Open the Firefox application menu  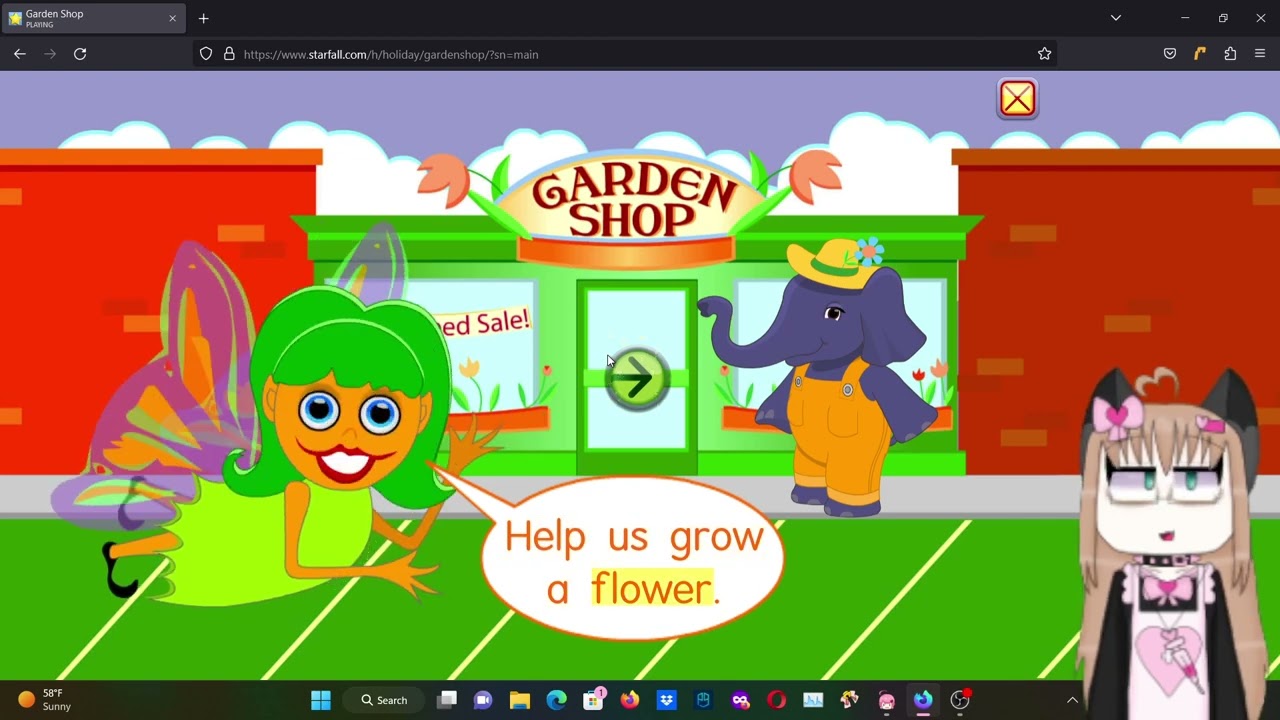point(1260,54)
